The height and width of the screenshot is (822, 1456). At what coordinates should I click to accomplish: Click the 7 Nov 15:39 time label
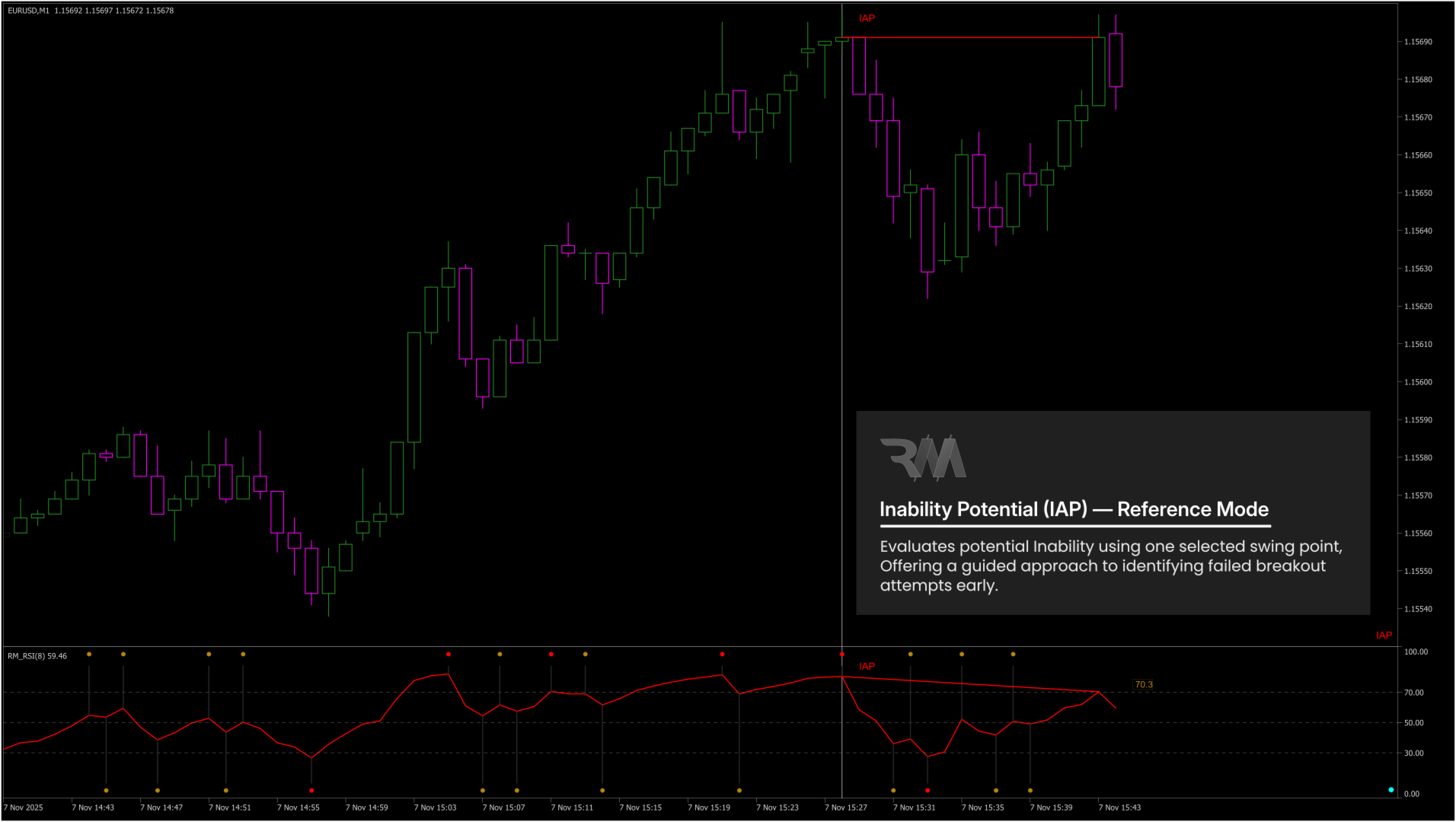(1052, 808)
